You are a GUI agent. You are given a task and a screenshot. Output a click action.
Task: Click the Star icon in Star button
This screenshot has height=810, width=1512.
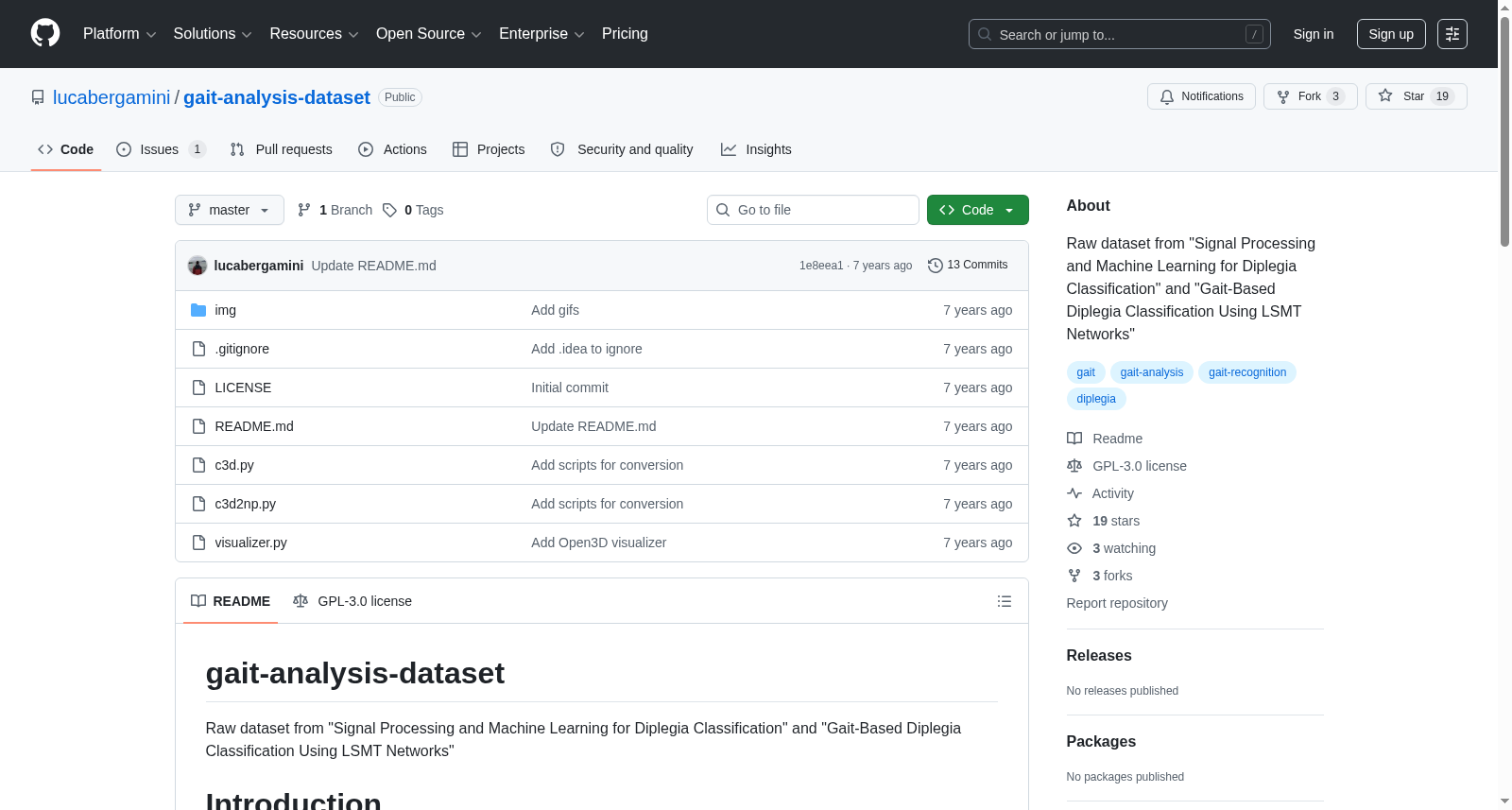click(1385, 95)
